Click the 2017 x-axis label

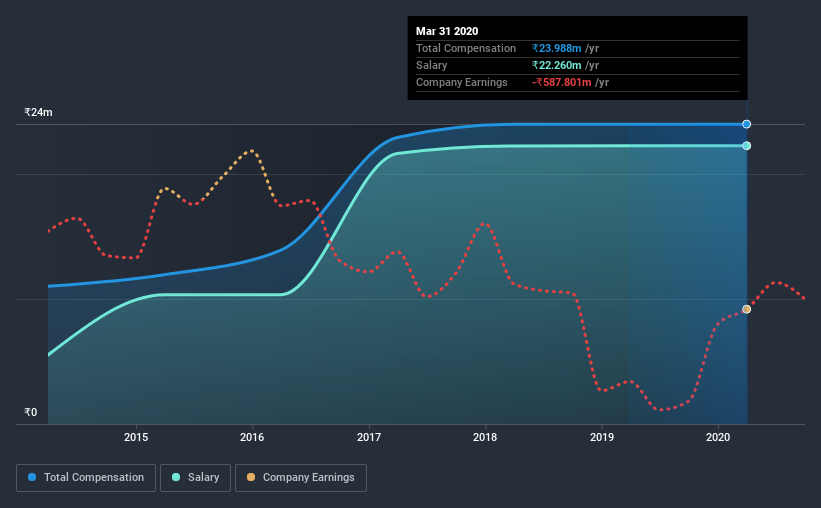(369, 437)
